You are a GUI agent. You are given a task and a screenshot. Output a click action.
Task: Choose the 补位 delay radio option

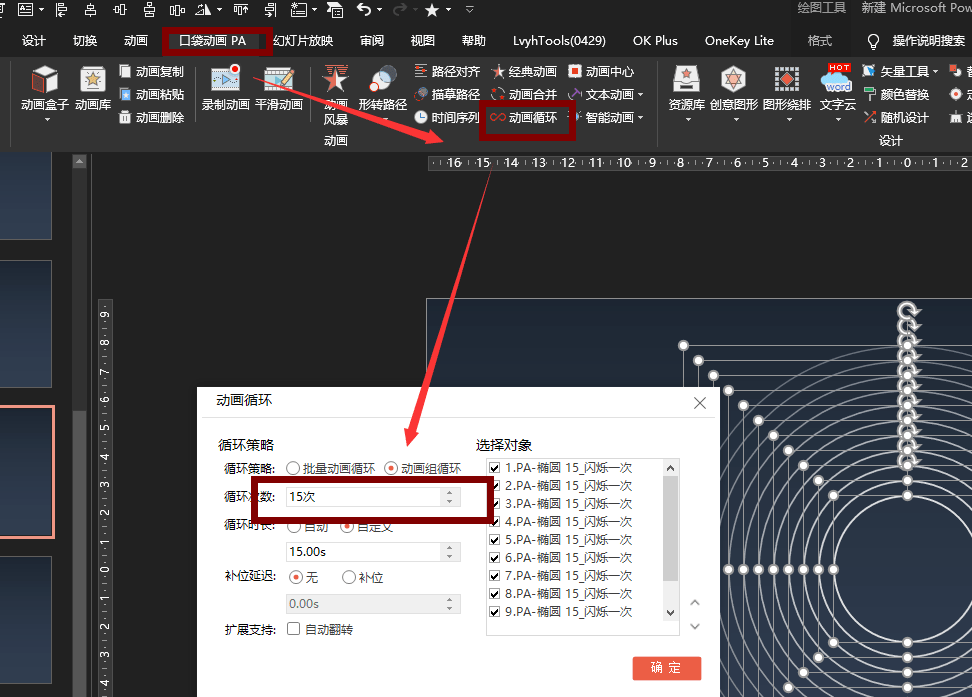349,577
